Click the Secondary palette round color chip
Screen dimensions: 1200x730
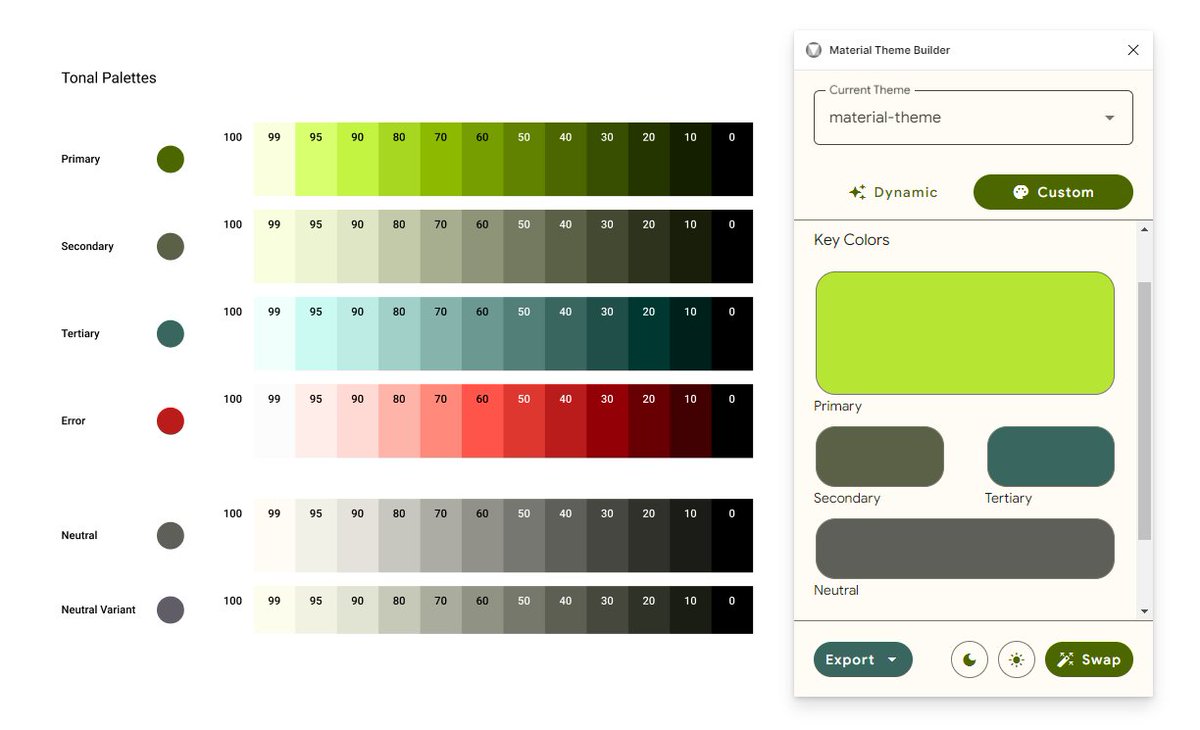(x=170, y=246)
